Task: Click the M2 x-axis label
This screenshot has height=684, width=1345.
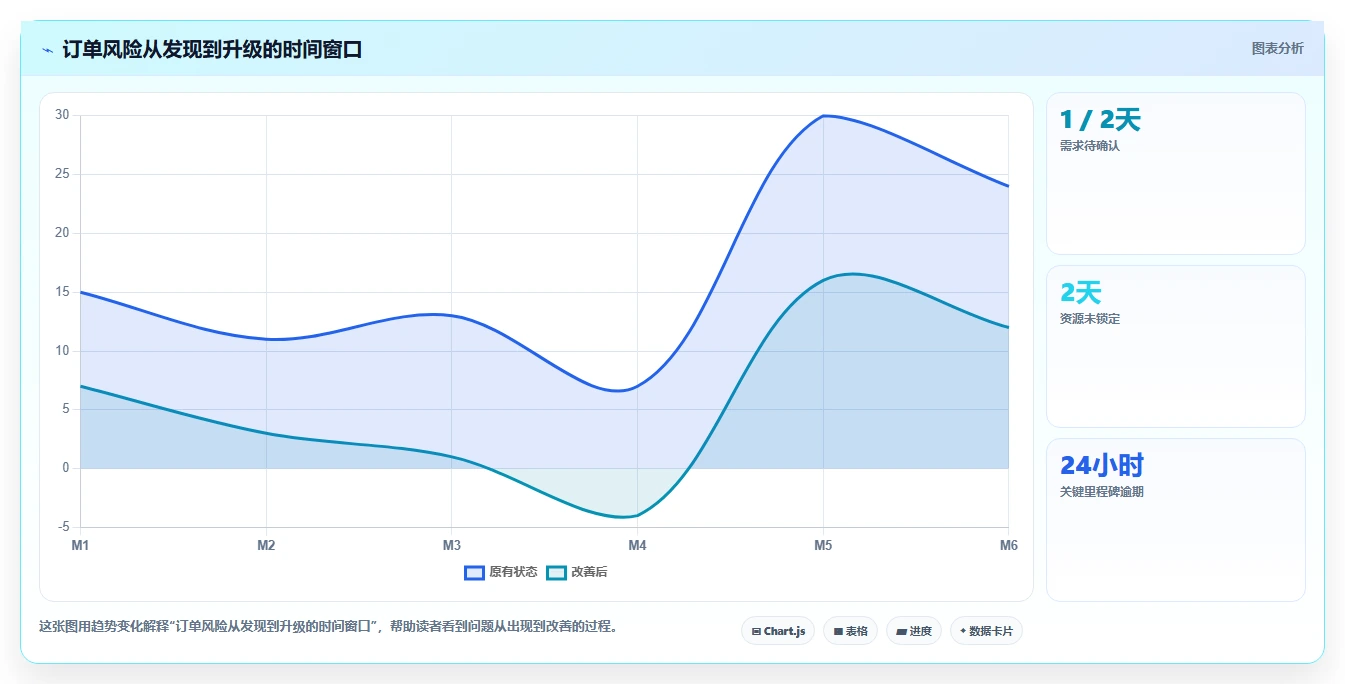Action: coord(266,545)
